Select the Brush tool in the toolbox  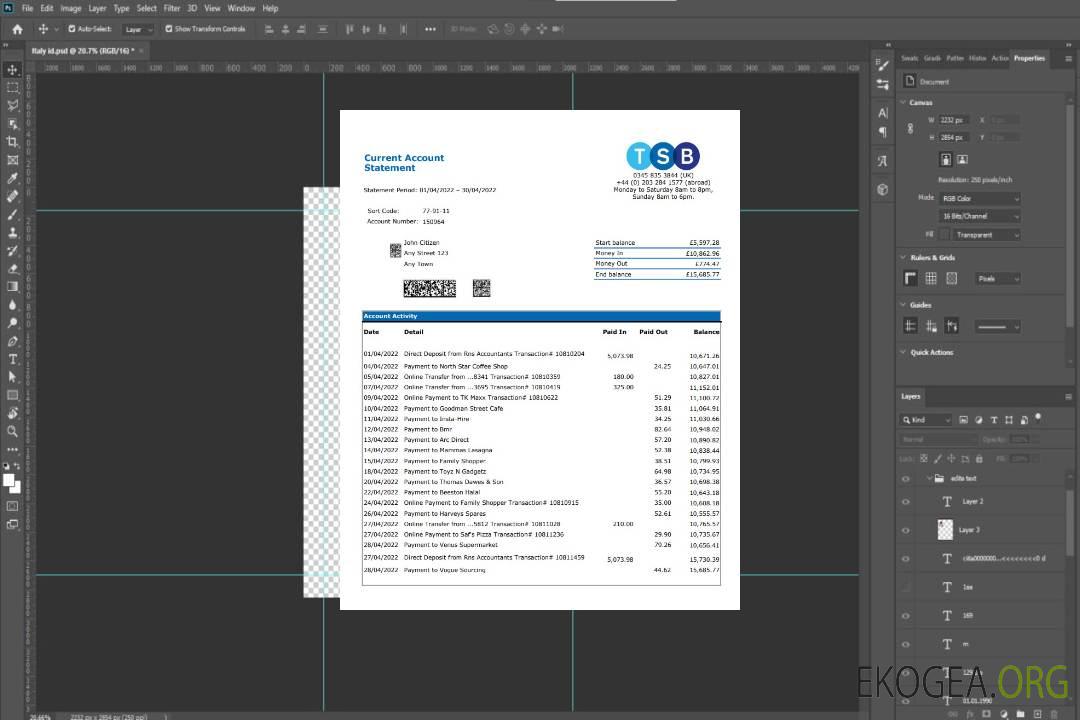tap(12, 214)
